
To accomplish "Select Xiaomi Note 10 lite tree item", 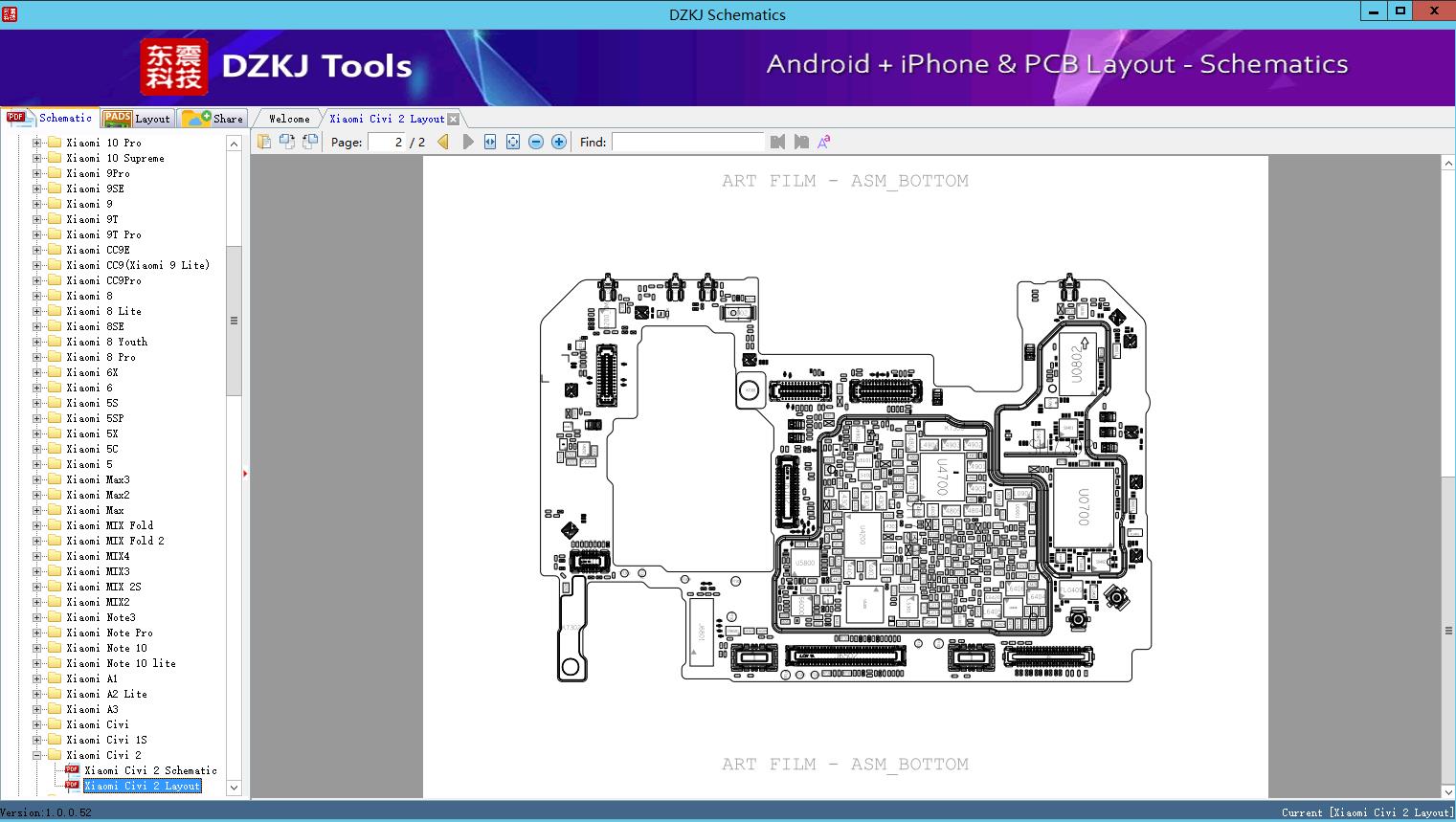I will [121, 663].
